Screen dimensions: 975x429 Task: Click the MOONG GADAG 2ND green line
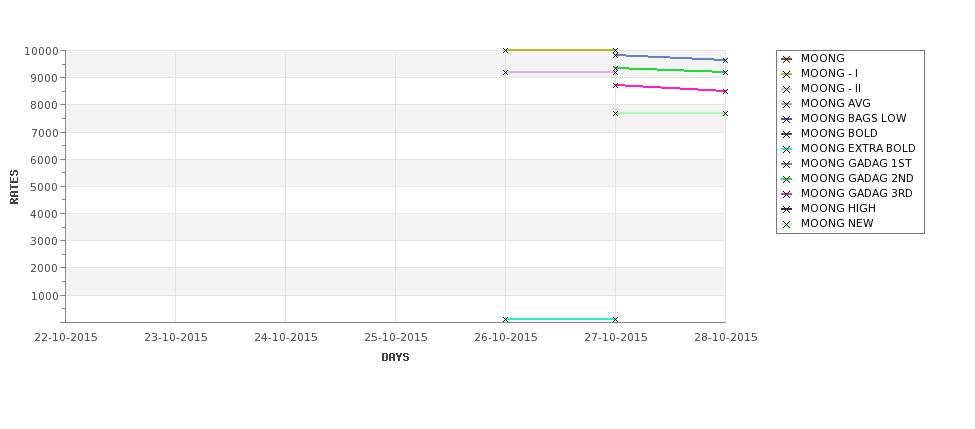click(x=670, y=70)
